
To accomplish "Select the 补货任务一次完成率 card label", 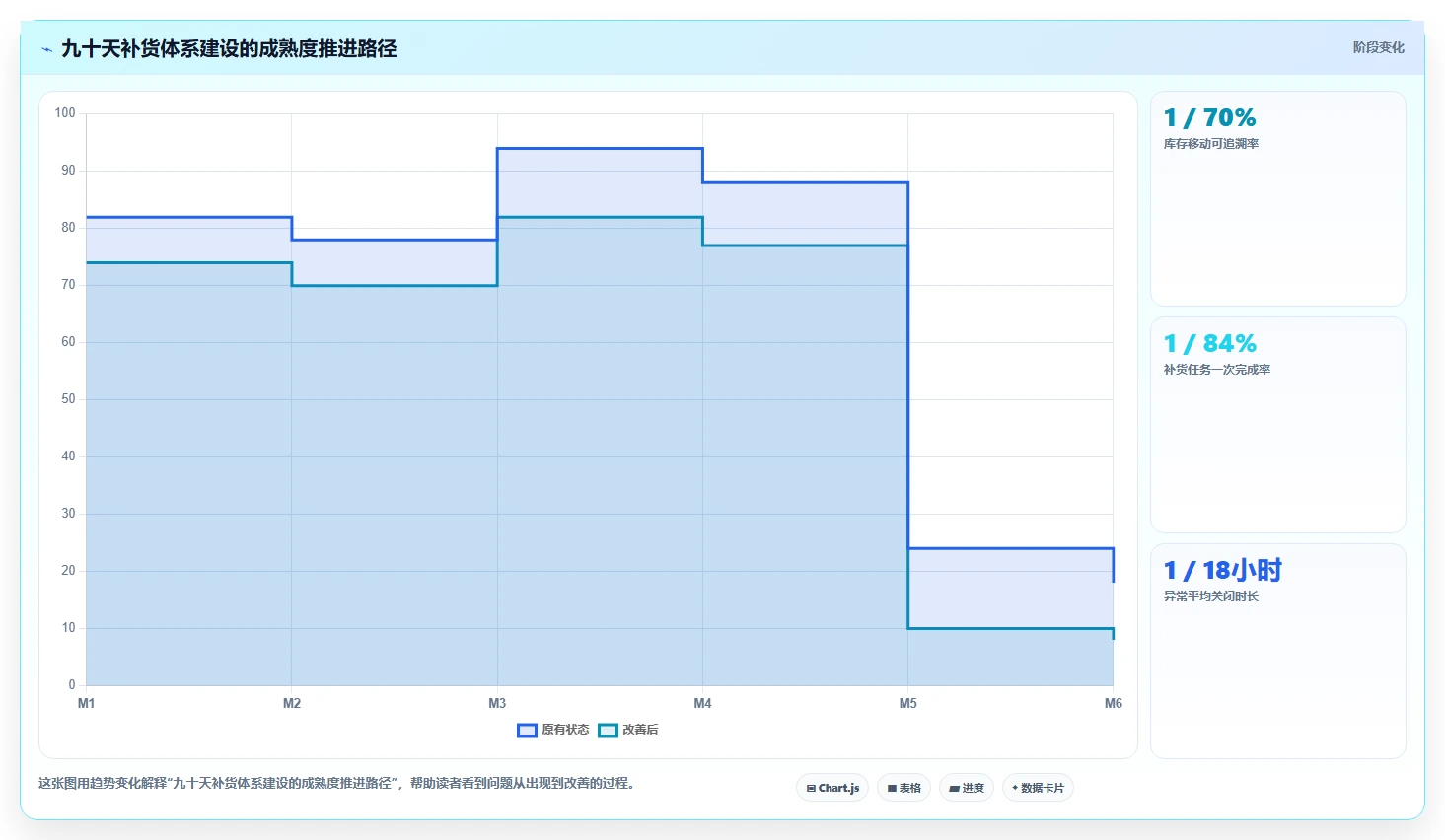I will pyautogui.click(x=1216, y=370).
